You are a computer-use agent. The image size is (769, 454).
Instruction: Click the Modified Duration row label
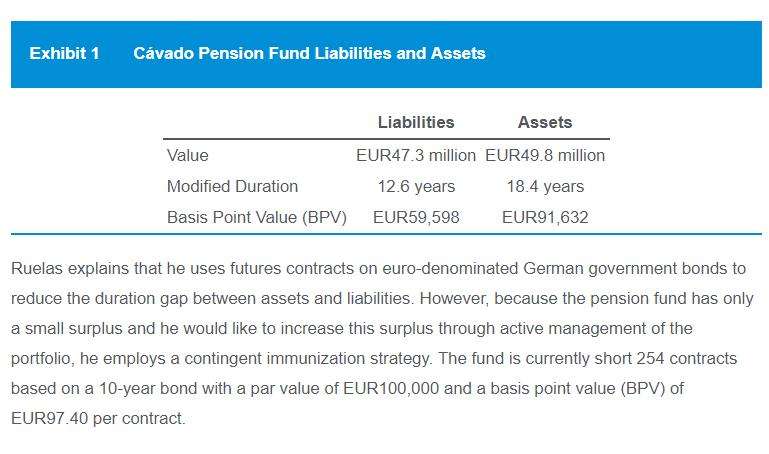(232, 186)
